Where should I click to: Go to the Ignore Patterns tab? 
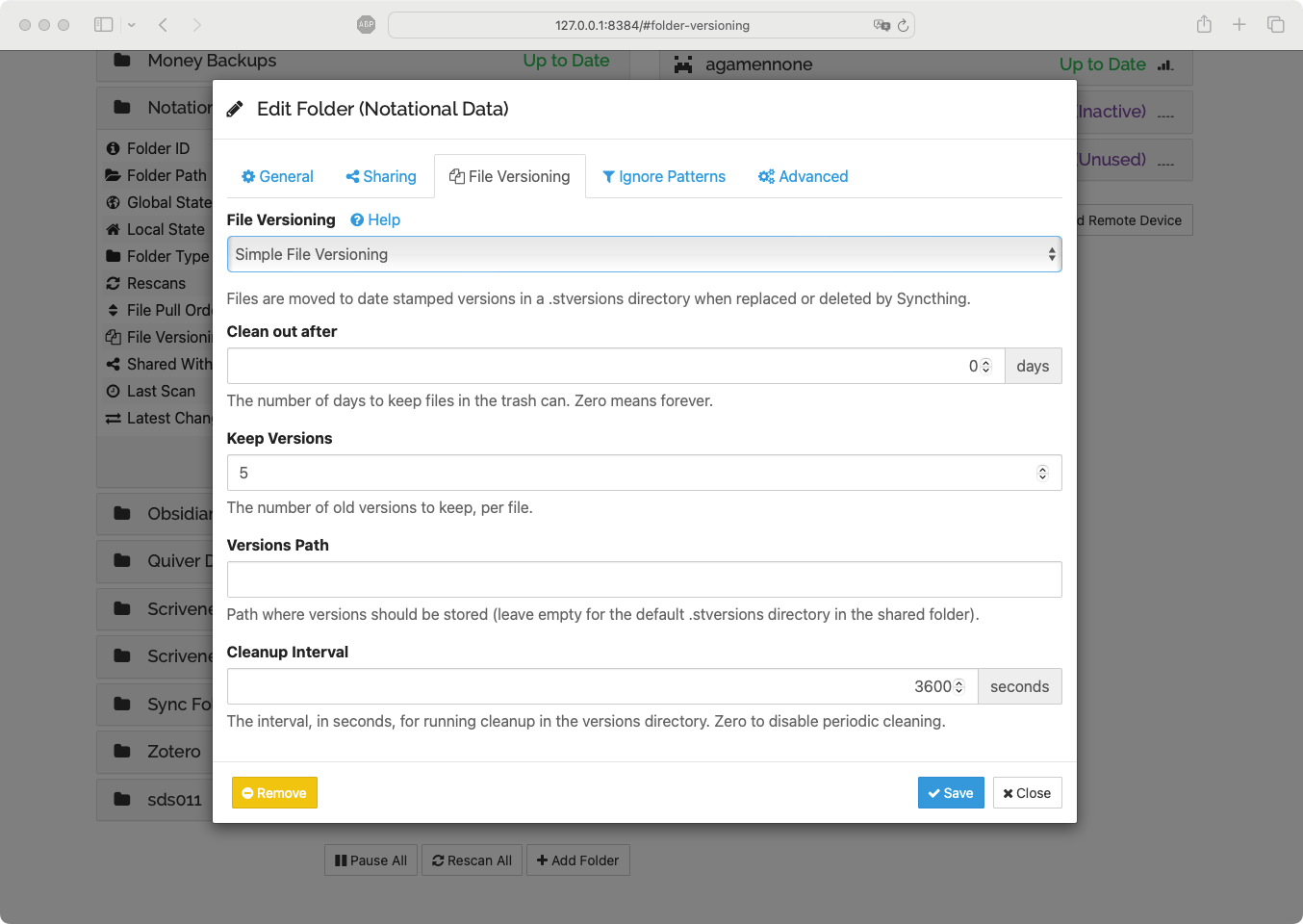point(664,176)
